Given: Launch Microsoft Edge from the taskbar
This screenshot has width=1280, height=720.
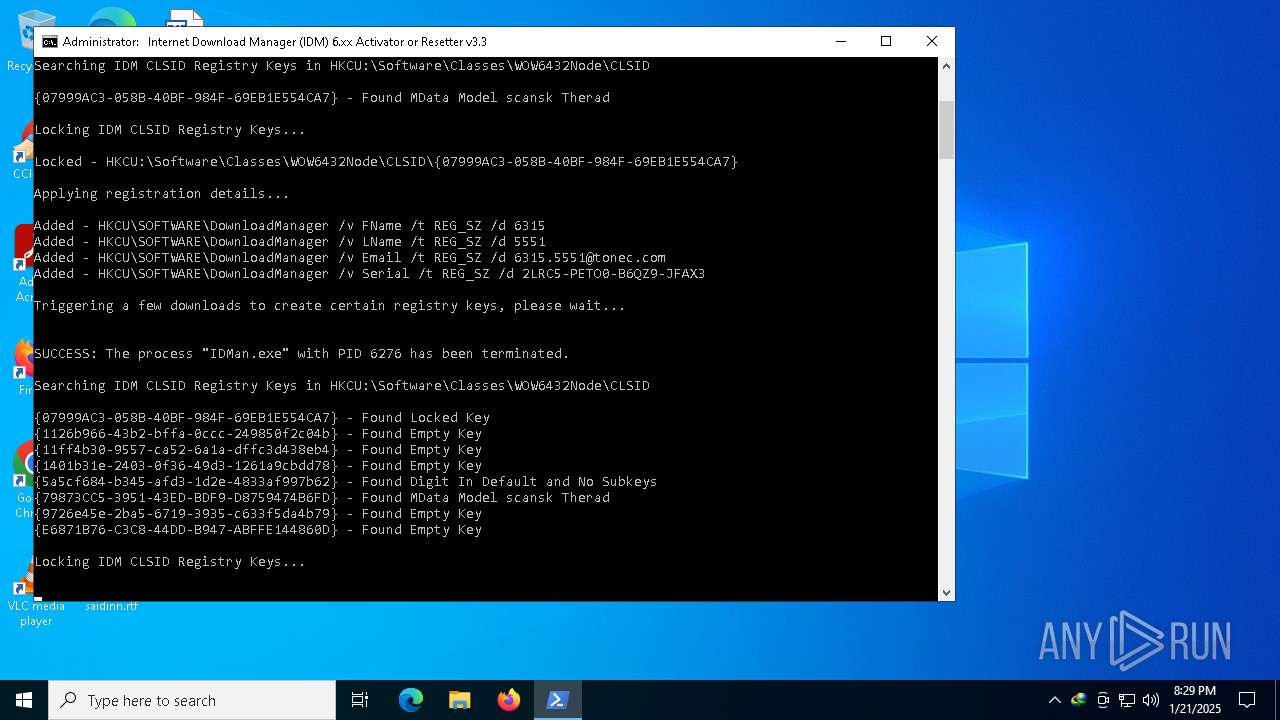Looking at the screenshot, I should click(x=411, y=700).
